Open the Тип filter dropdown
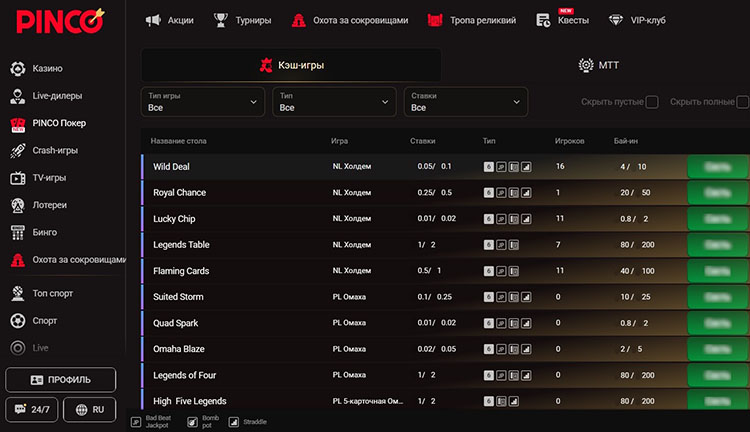 (x=334, y=102)
